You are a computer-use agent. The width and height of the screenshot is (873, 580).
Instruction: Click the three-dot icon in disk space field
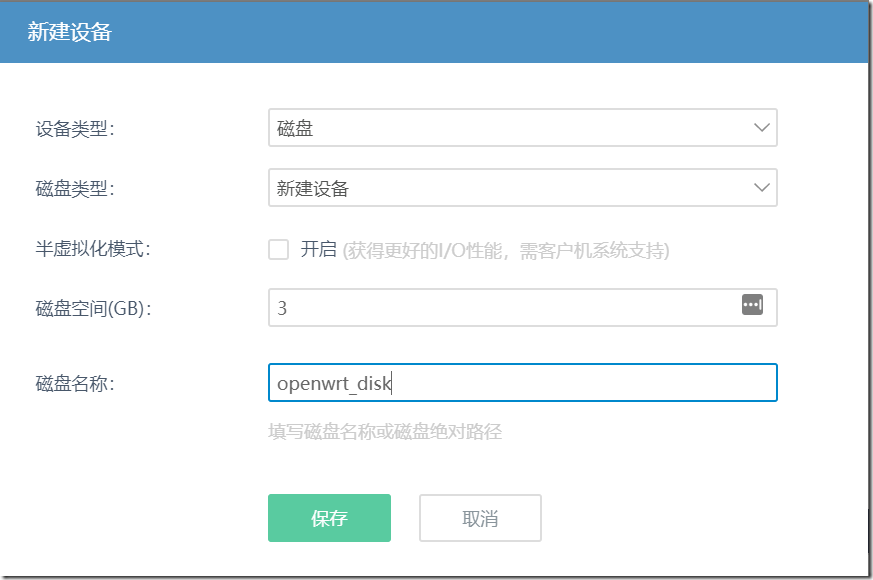coord(752,304)
